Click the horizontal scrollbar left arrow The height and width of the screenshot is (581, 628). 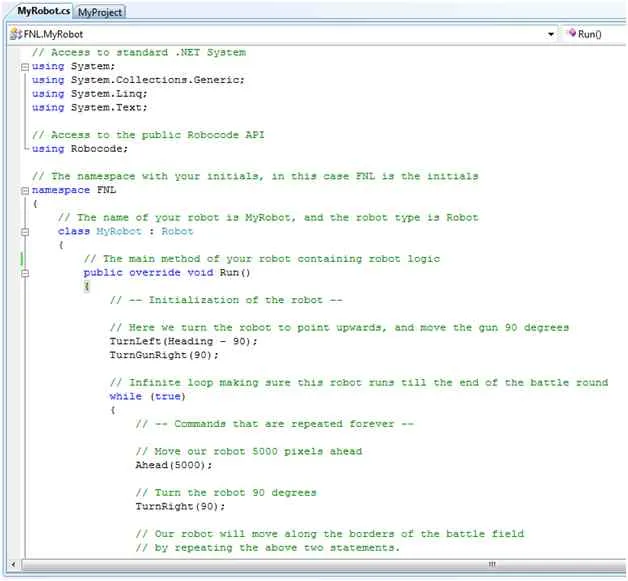[13, 565]
